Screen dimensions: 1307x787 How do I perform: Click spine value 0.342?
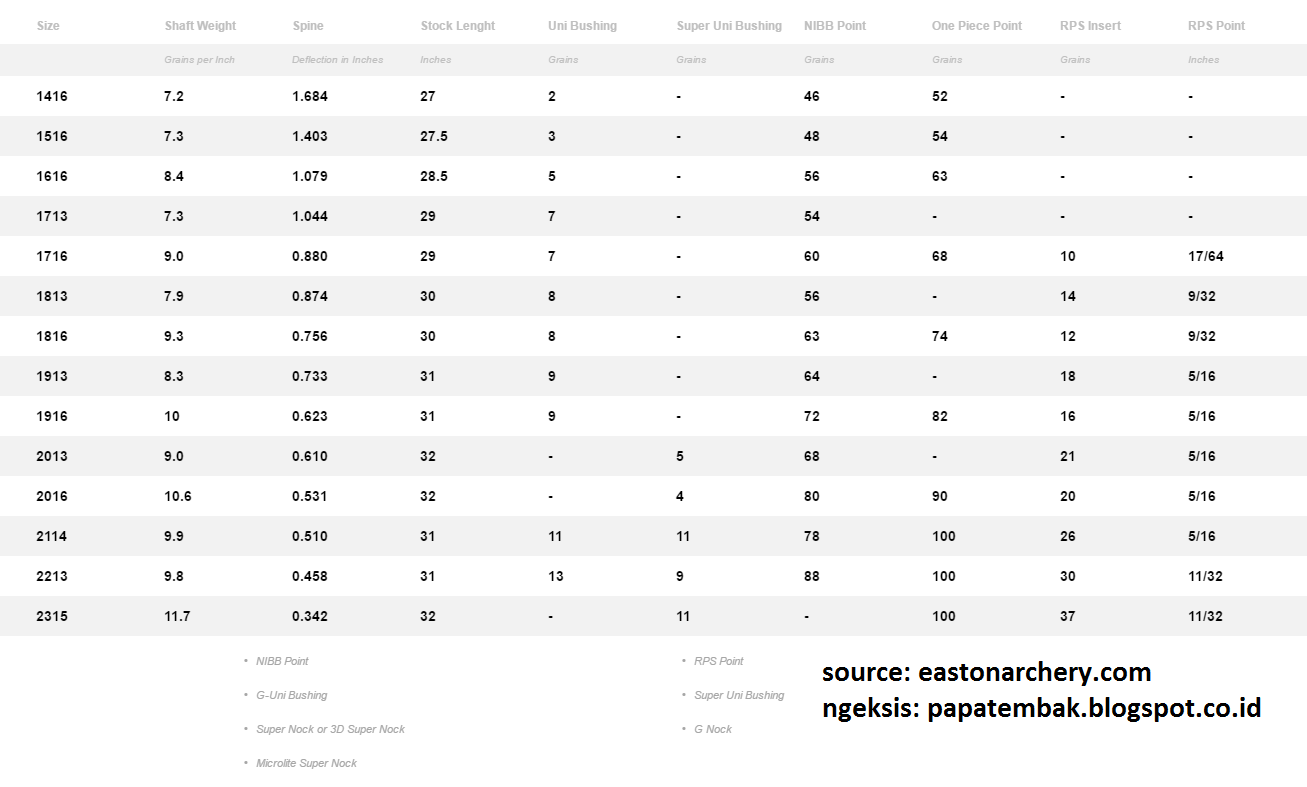[x=310, y=617]
